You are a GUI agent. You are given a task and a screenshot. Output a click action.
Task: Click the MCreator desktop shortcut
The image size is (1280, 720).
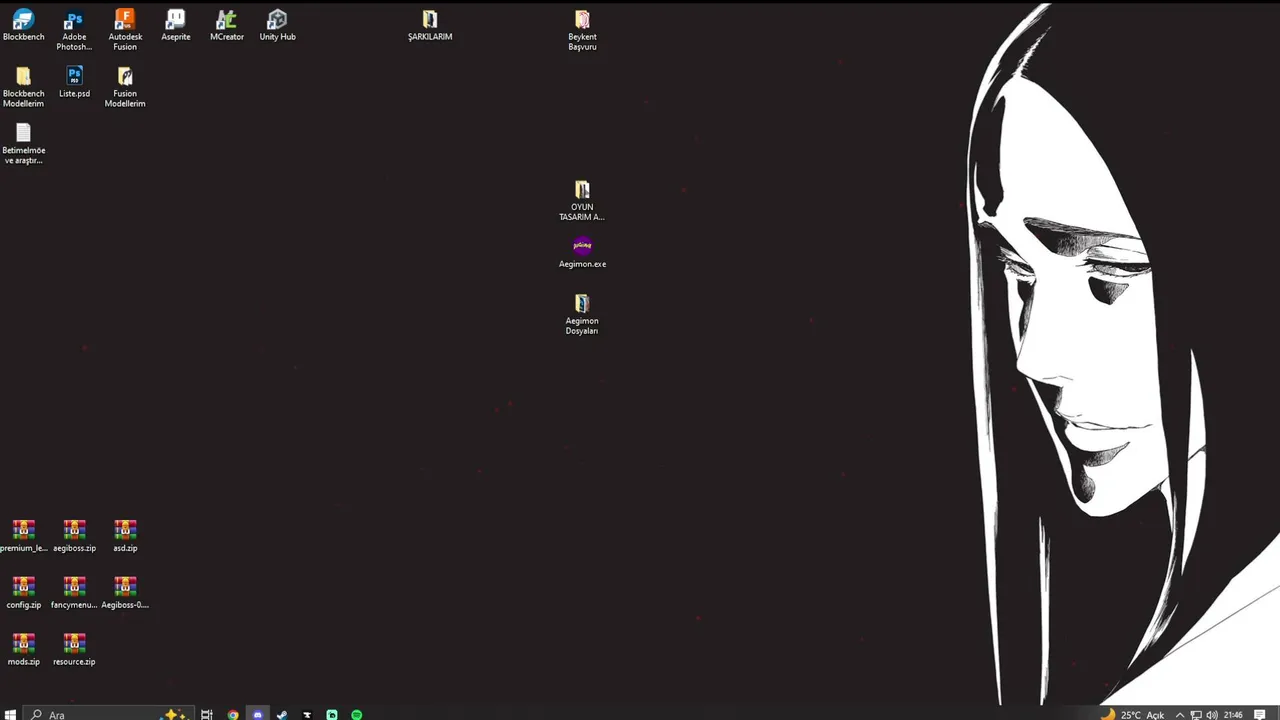[227, 26]
